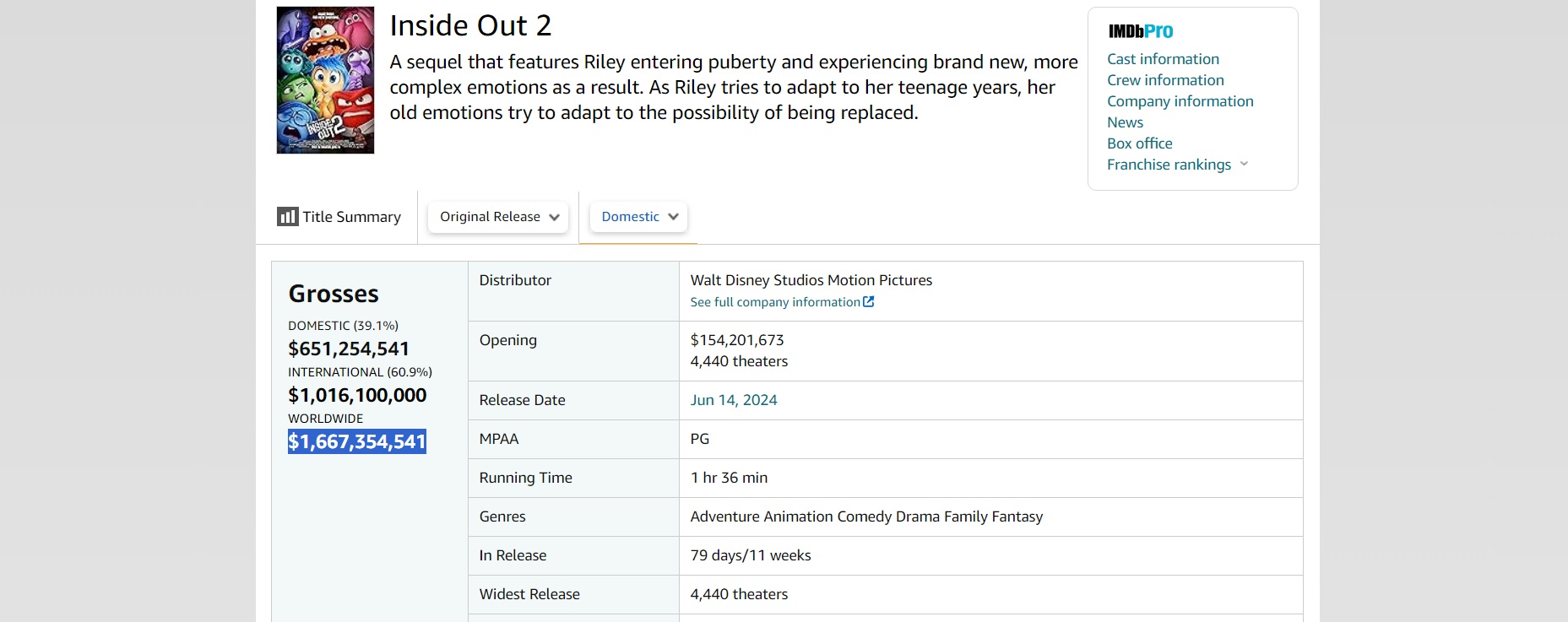Click the Inside Out 2 title heading
Viewport: 1568px width, 622px height.
point(470,25)
